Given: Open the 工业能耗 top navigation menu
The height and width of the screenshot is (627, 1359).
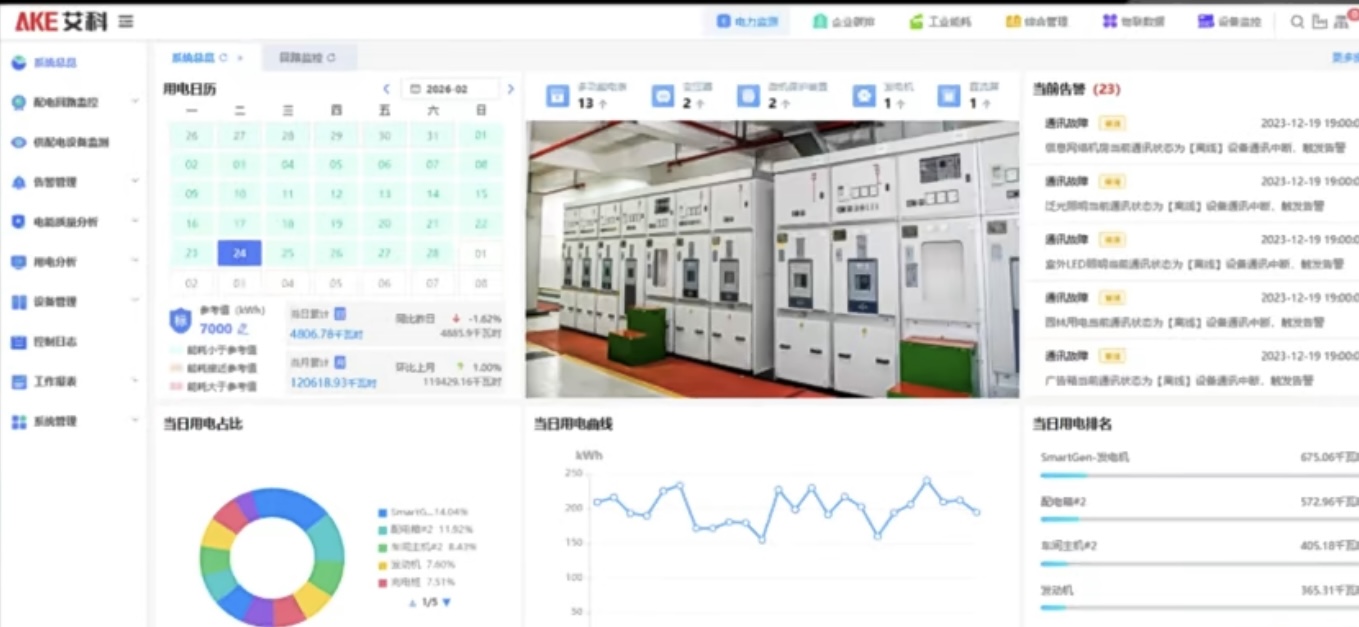Looking at the screenshot, I should click(940, 21).
